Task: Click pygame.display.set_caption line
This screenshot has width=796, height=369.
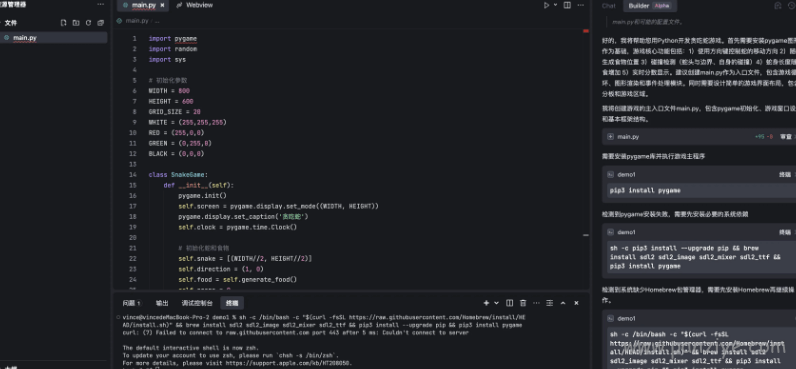Action: (244, 217)
